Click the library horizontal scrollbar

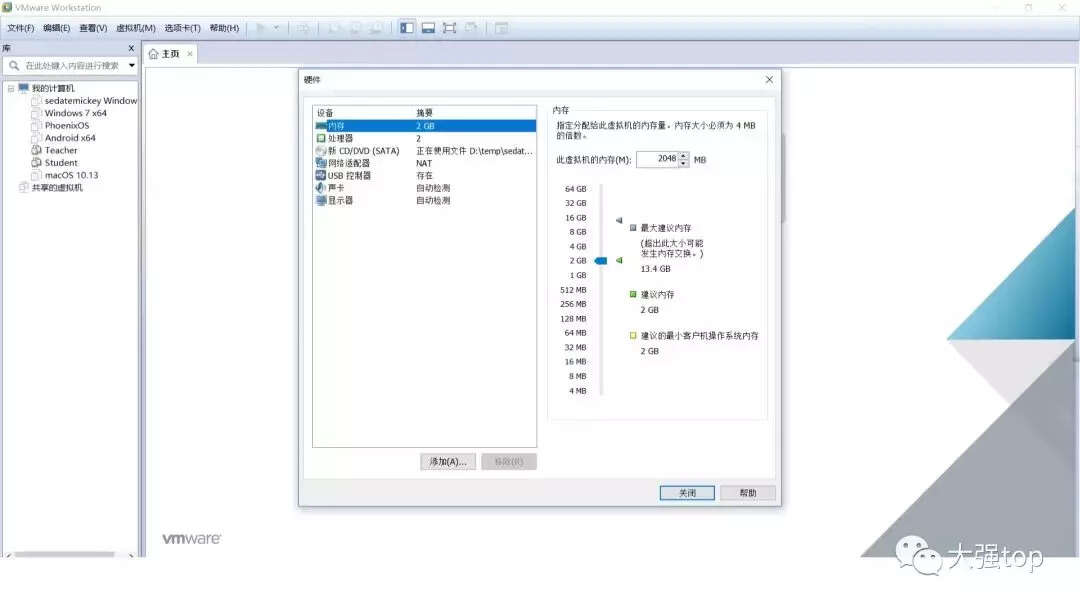tap(65, 554)
